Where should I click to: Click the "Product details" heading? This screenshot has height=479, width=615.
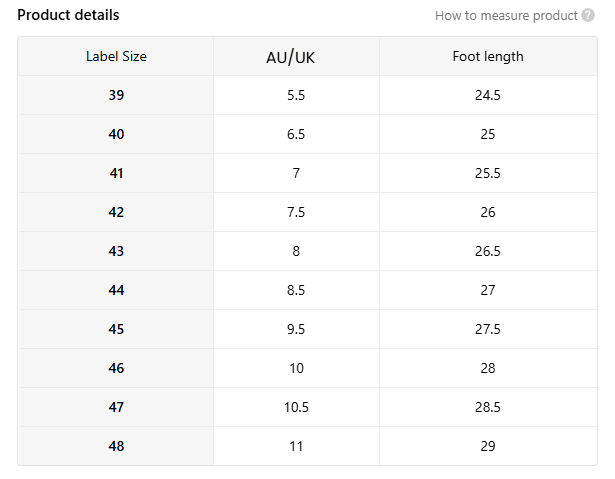click(x=68, y=15)
